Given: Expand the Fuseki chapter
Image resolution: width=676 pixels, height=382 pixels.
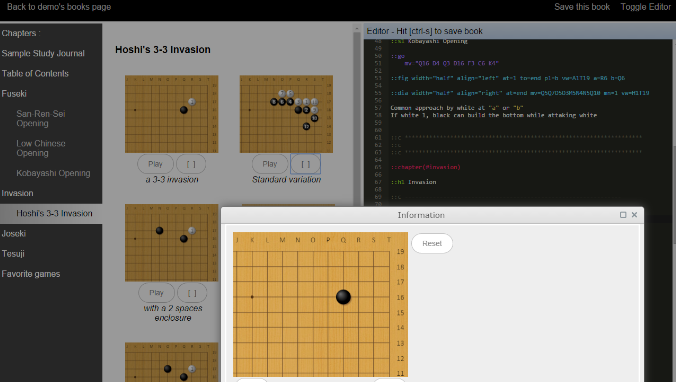Looking at the screenshot, I should coord(14,94).
